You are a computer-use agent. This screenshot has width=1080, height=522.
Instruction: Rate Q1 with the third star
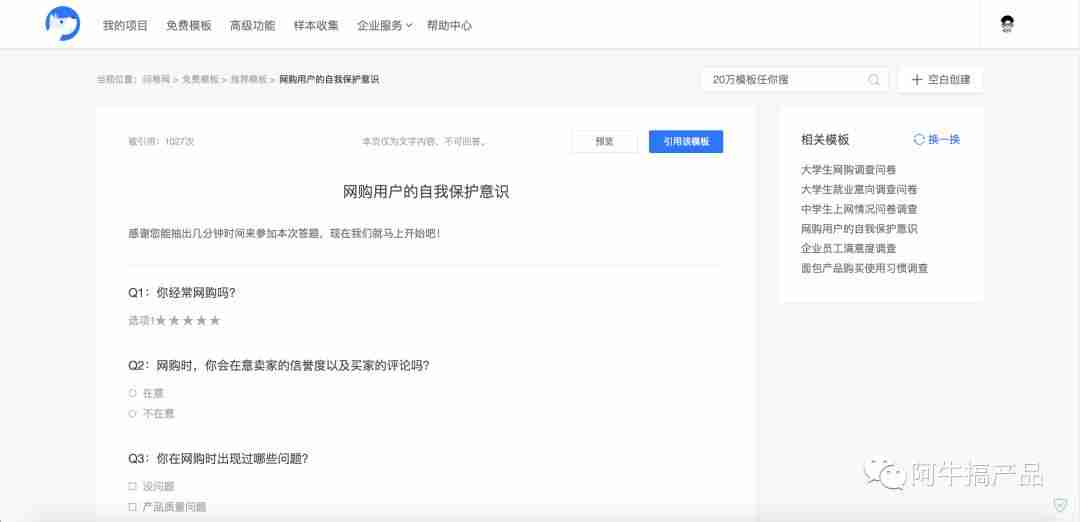[x=188, y=320]
